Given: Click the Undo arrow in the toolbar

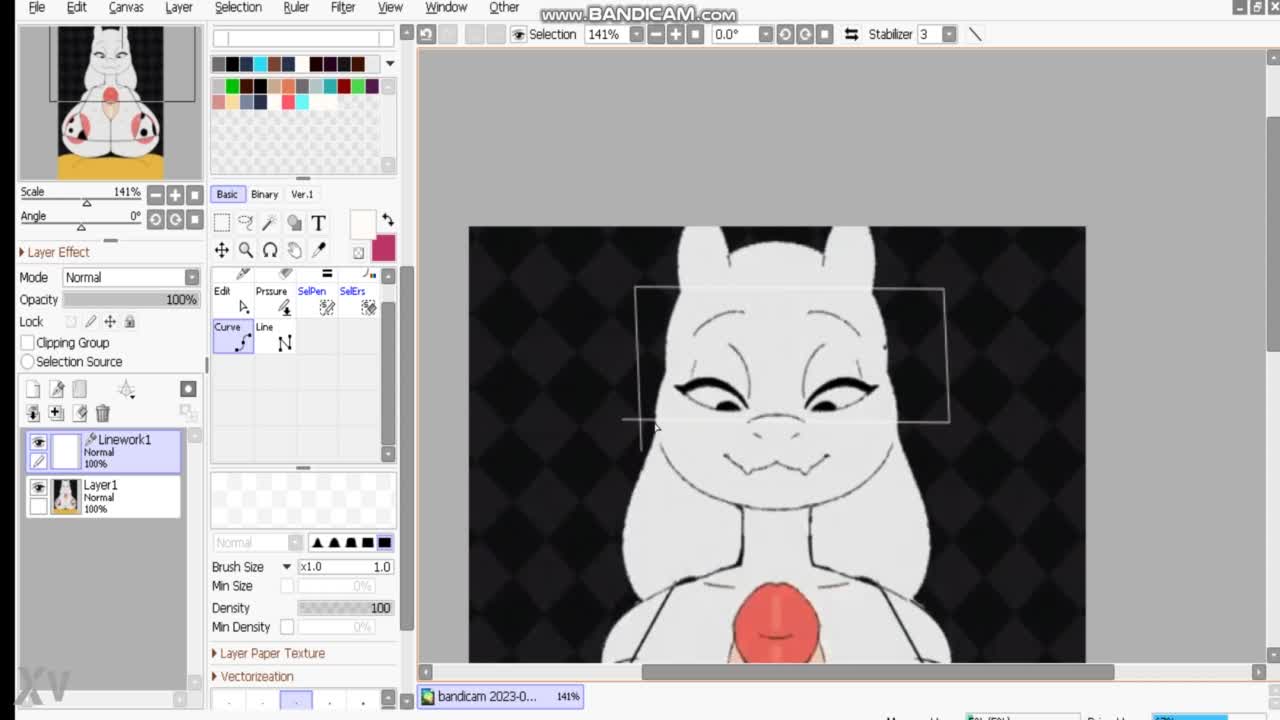Looking at the screenshot, I should [x=427, y=35].
